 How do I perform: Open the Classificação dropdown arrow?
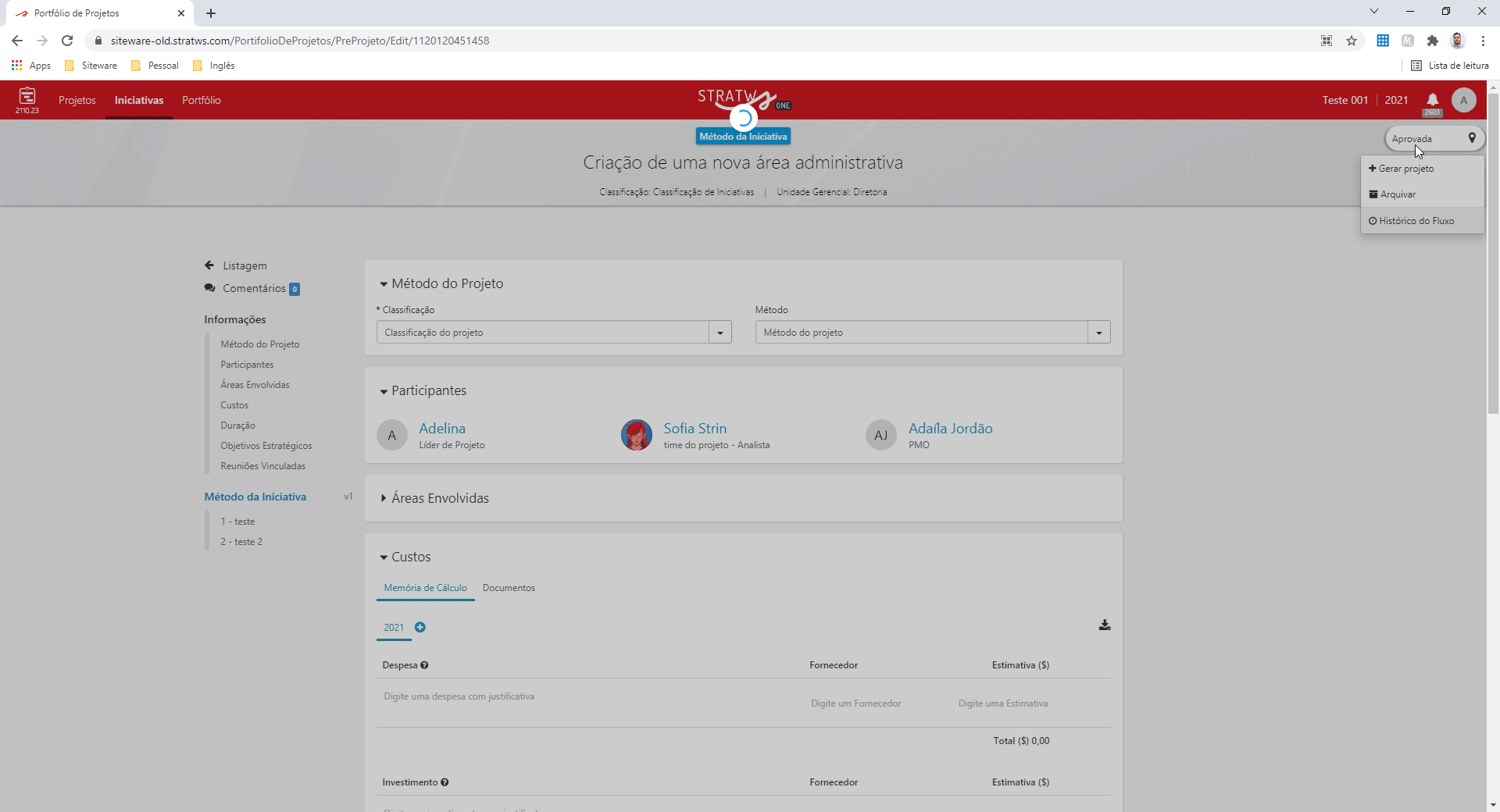click(x=720, y=333)
